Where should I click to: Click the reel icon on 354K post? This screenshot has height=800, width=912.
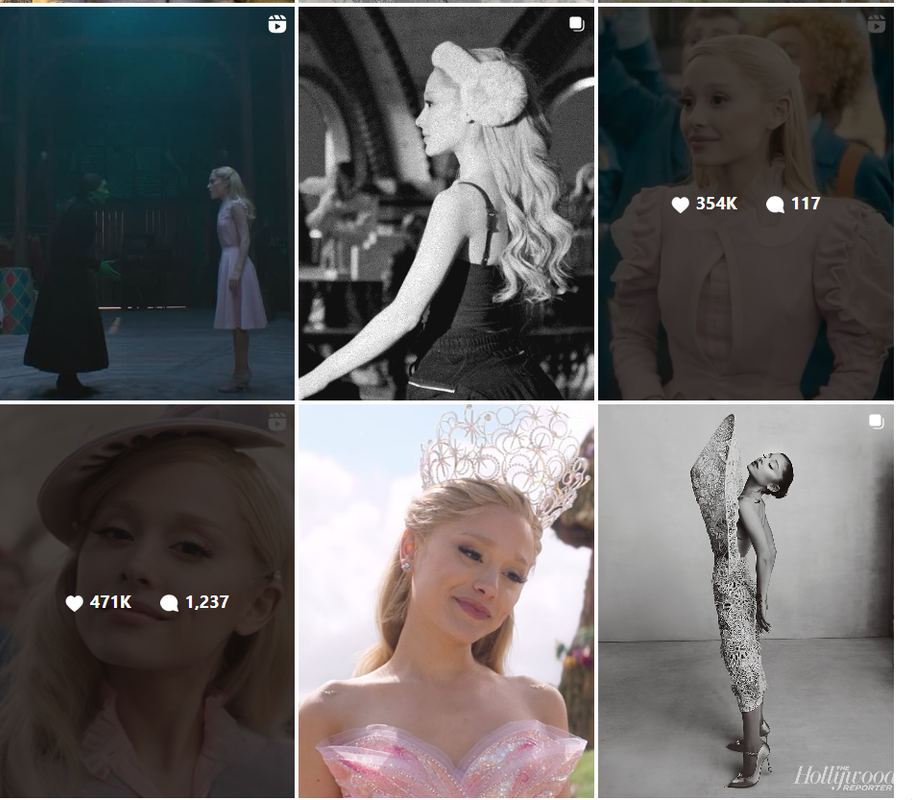pos(876,24)
